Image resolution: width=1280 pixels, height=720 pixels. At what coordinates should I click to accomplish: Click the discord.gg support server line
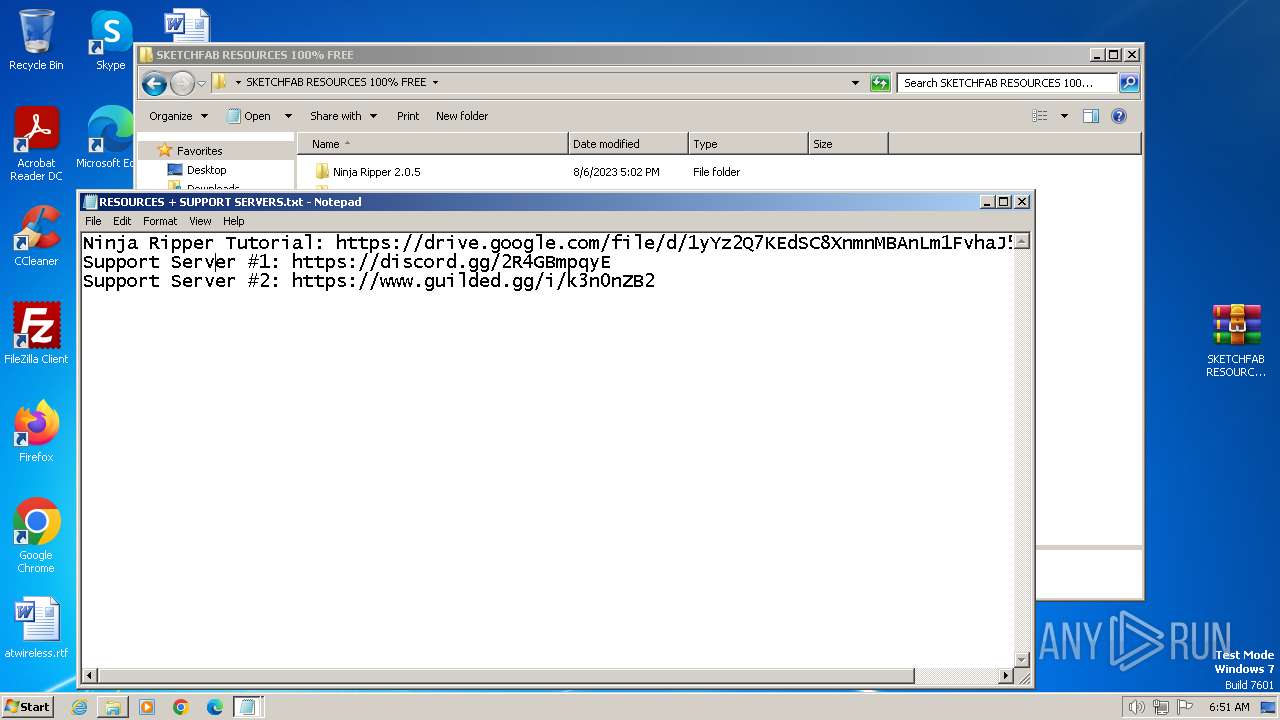(346, 262)
